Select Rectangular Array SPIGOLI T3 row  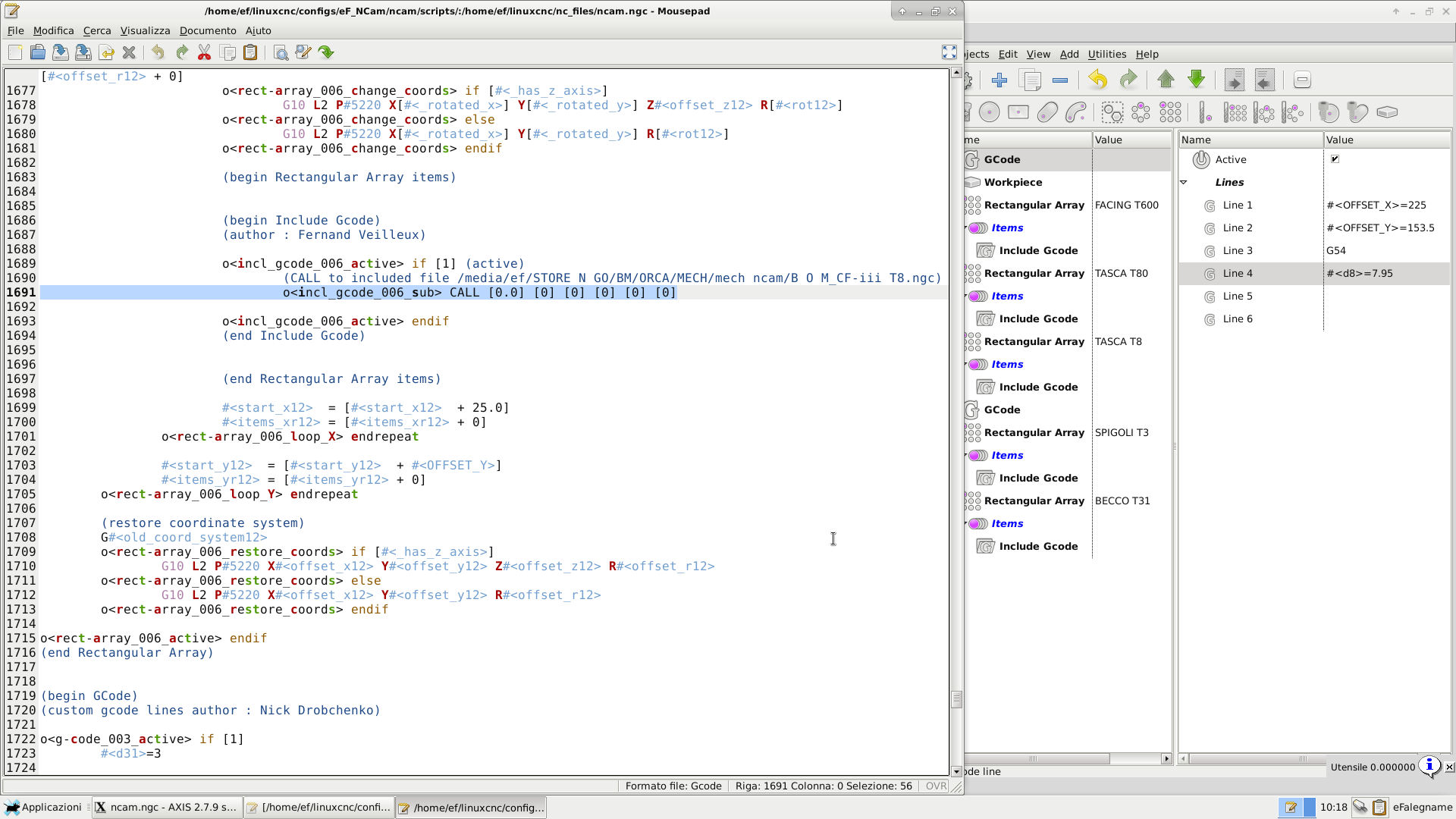[1068, 432]
